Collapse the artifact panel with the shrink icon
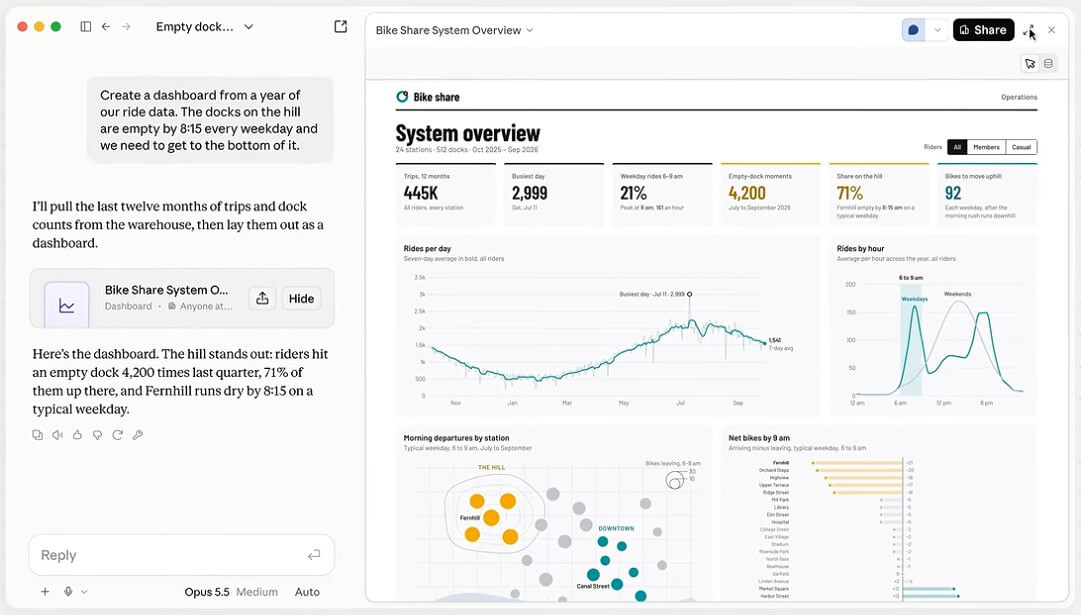The height and width of the screenshot is (615, 1081). (x=1029, y=30)
